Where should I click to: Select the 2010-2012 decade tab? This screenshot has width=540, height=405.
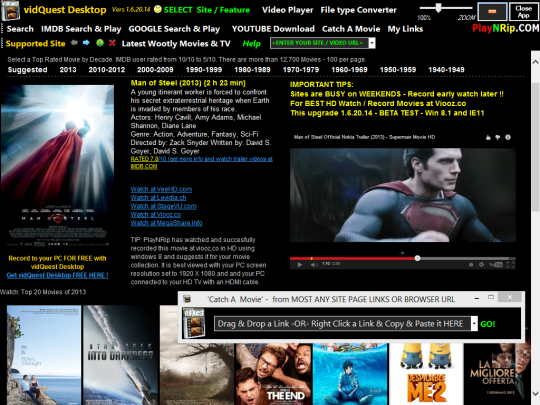(107, 70)
